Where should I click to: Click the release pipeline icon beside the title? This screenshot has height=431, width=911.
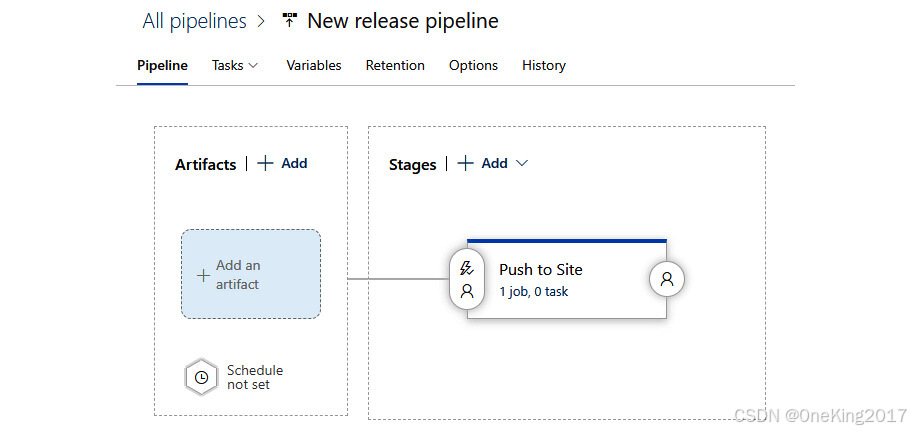[290, 21]
